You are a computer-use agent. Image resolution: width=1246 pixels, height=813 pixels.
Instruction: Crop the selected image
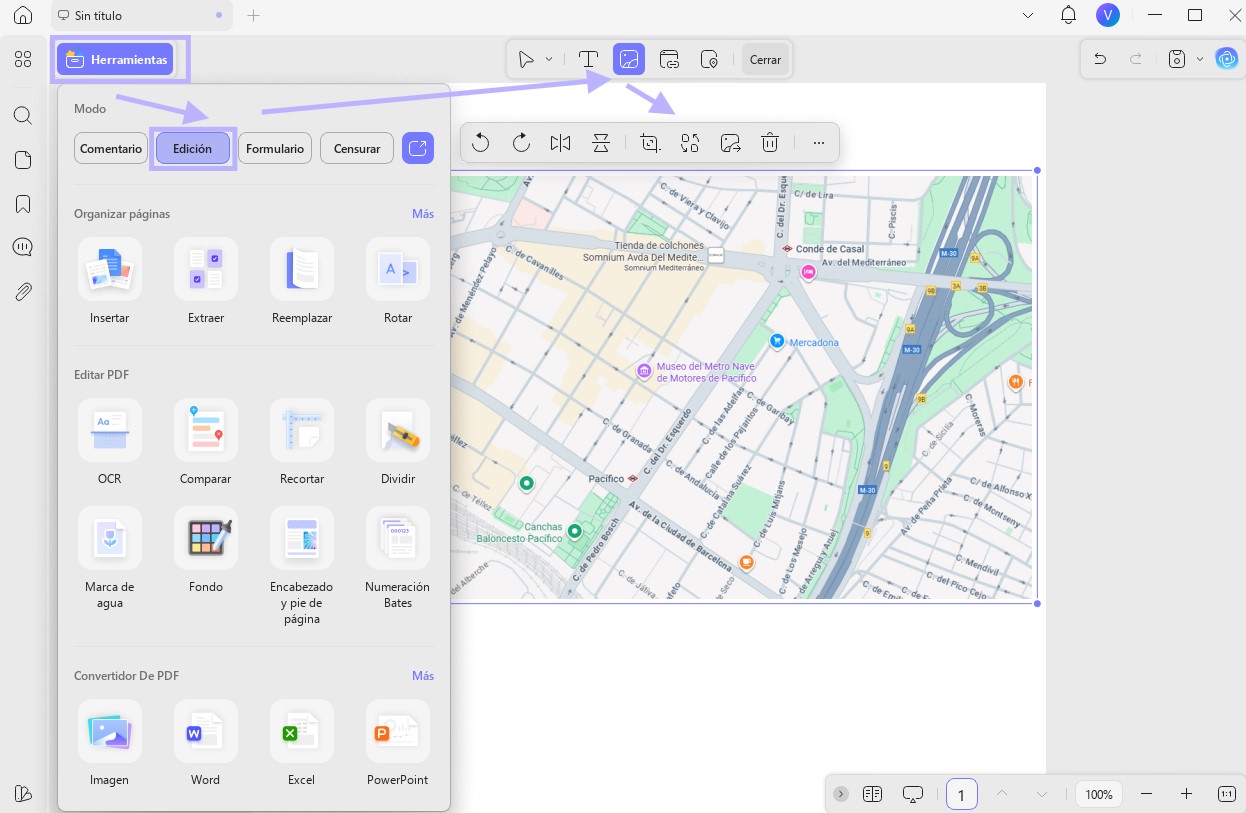click(650, 143)
